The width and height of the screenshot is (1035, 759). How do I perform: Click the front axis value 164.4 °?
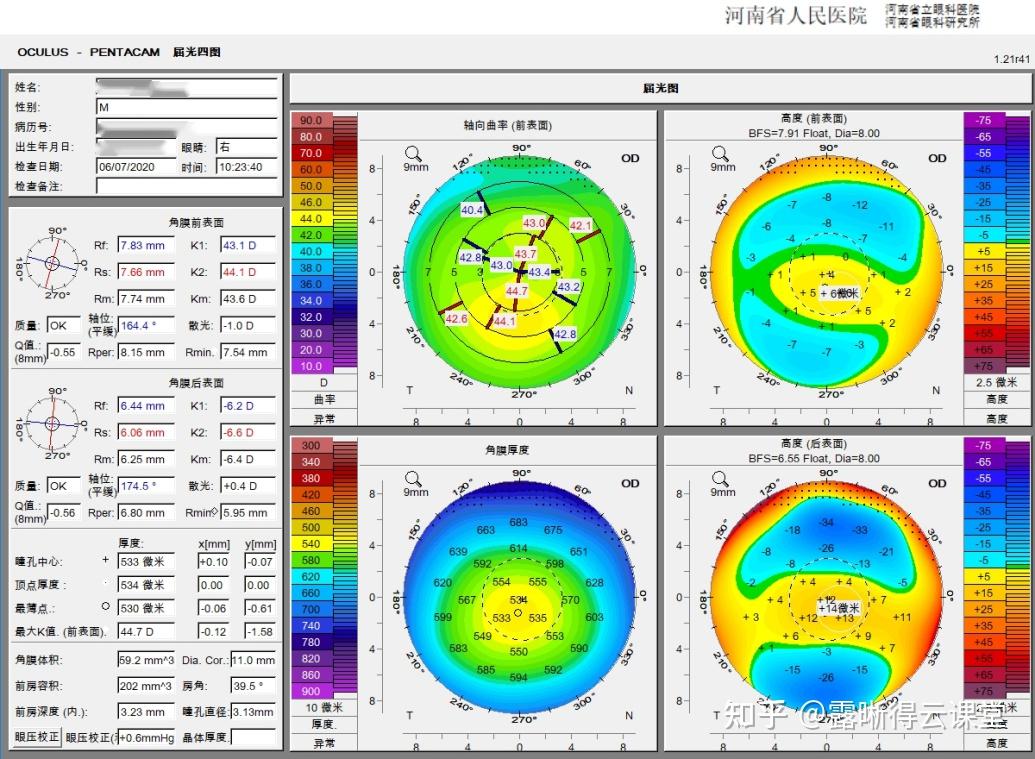coord(147,325)
